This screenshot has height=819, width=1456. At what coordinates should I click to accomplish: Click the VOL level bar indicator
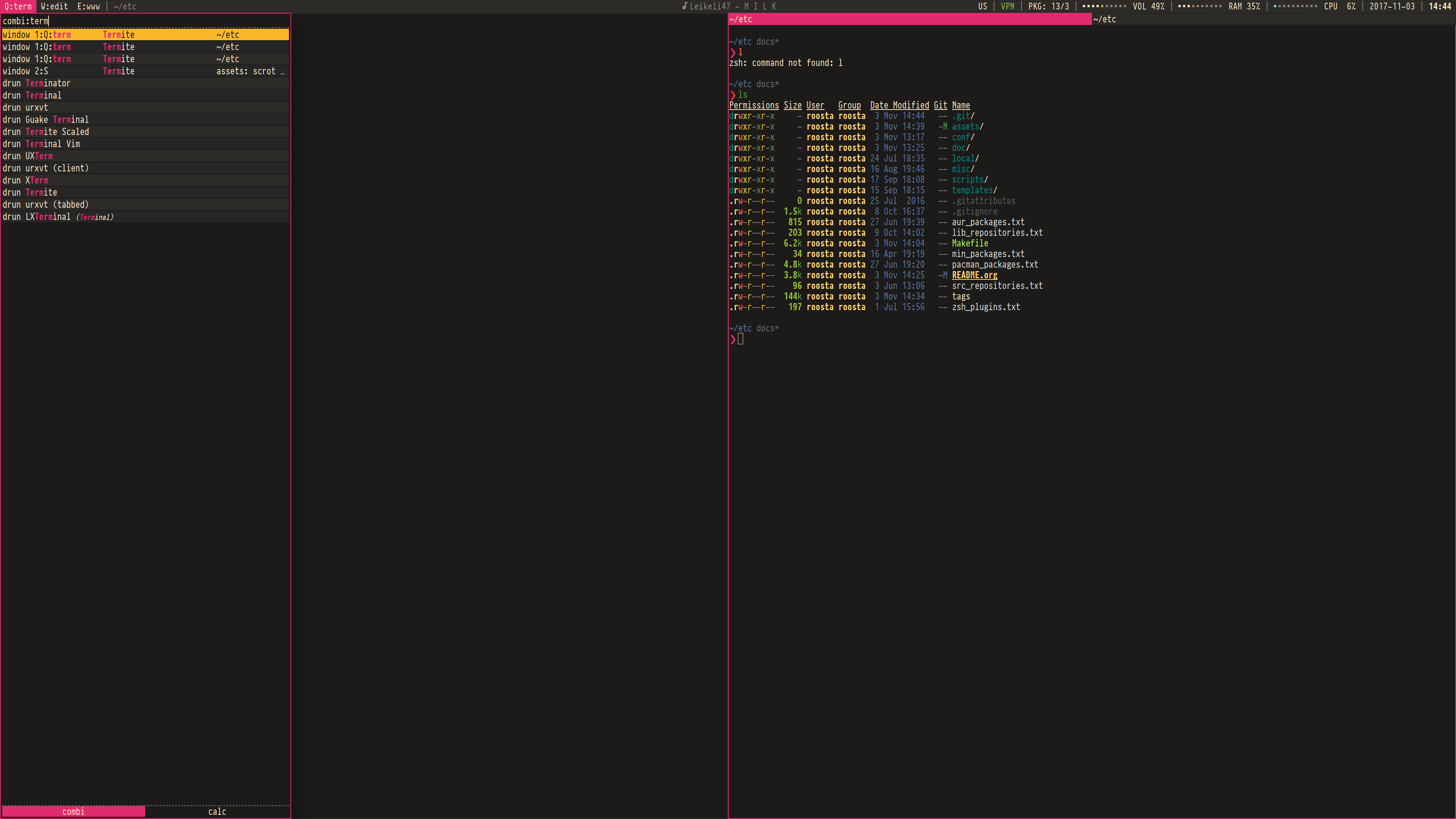tap(1105, 6)
